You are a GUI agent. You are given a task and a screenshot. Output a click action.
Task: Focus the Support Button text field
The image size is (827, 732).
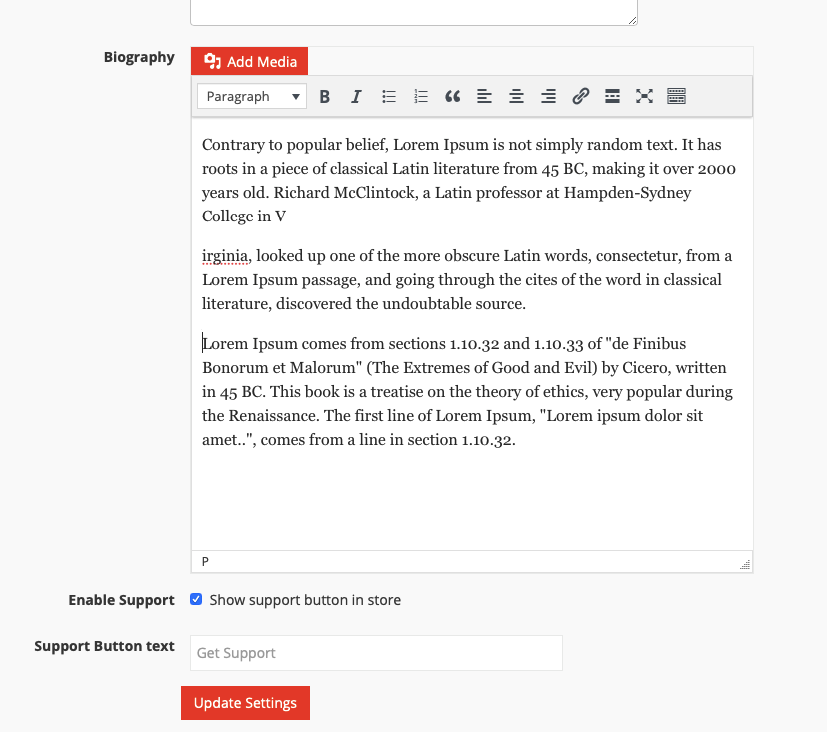point(376,653)
